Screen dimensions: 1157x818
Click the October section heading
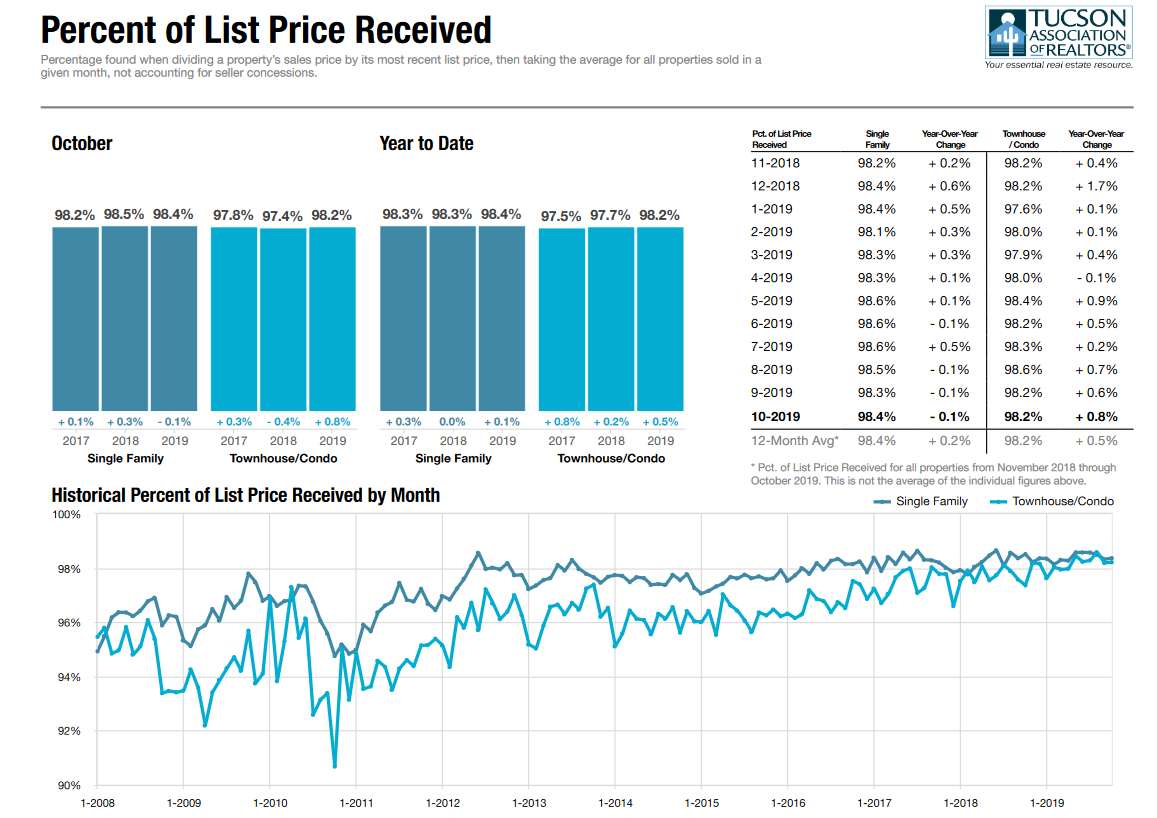(82, 143)
